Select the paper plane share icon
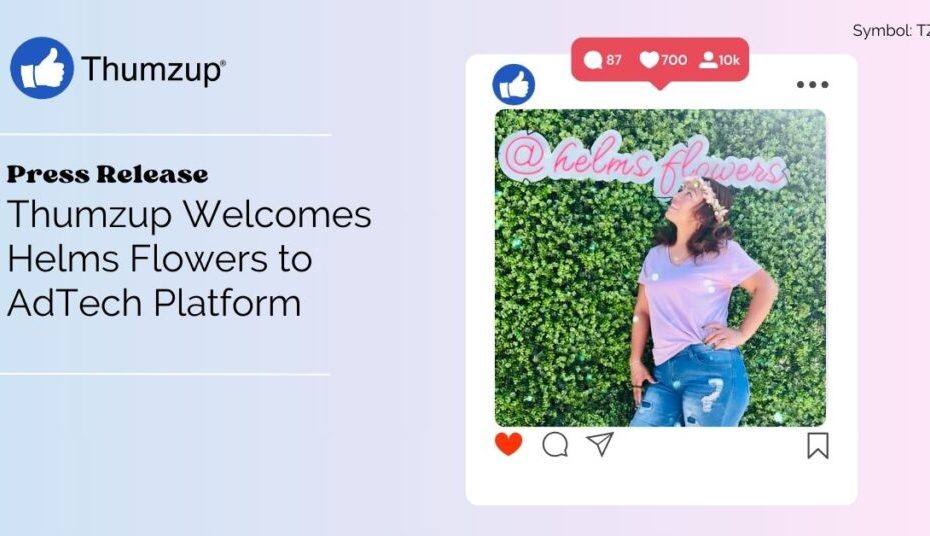This screenshot has width=930, height=536. click(600, 444)
